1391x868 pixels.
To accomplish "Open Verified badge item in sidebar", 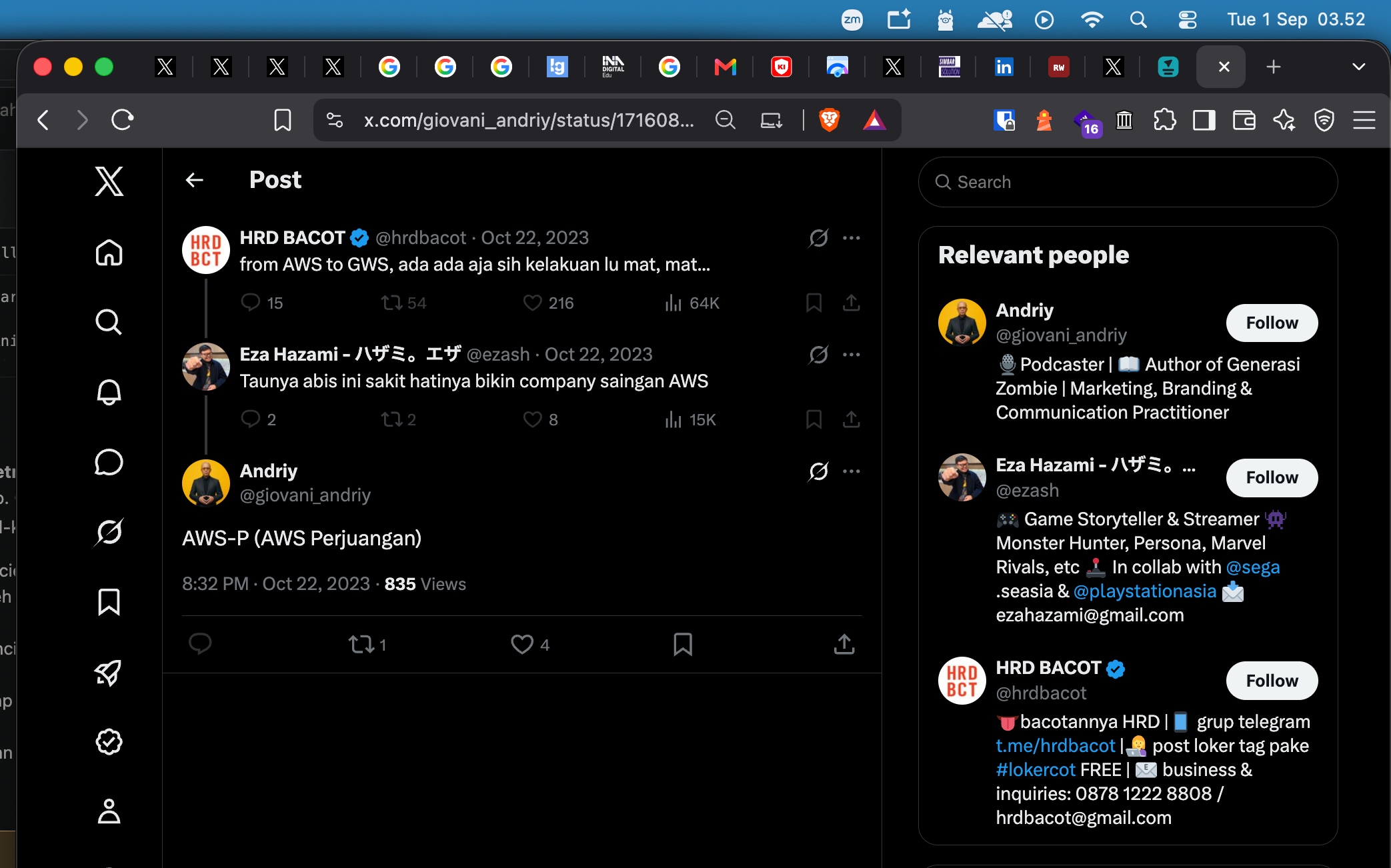I will tap(109, 741).
